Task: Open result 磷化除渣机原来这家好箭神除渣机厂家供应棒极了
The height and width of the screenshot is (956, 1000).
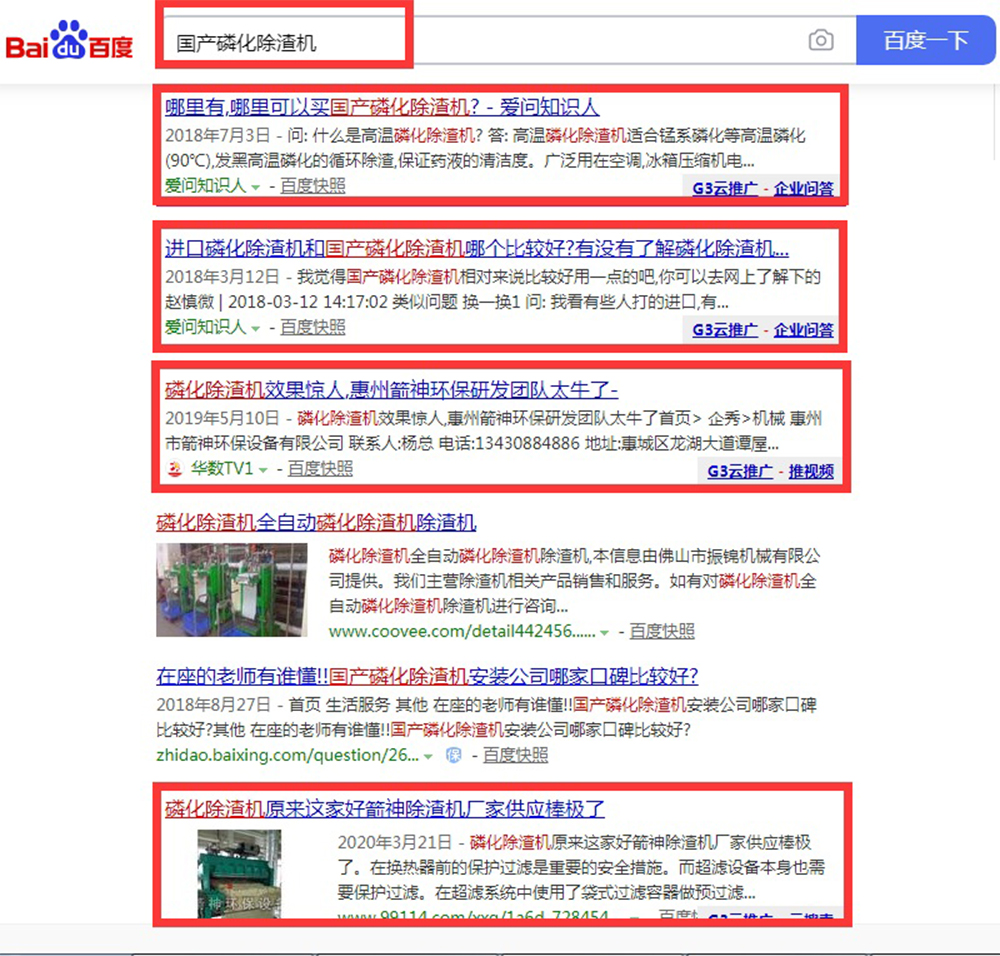Action: point(385,809)
